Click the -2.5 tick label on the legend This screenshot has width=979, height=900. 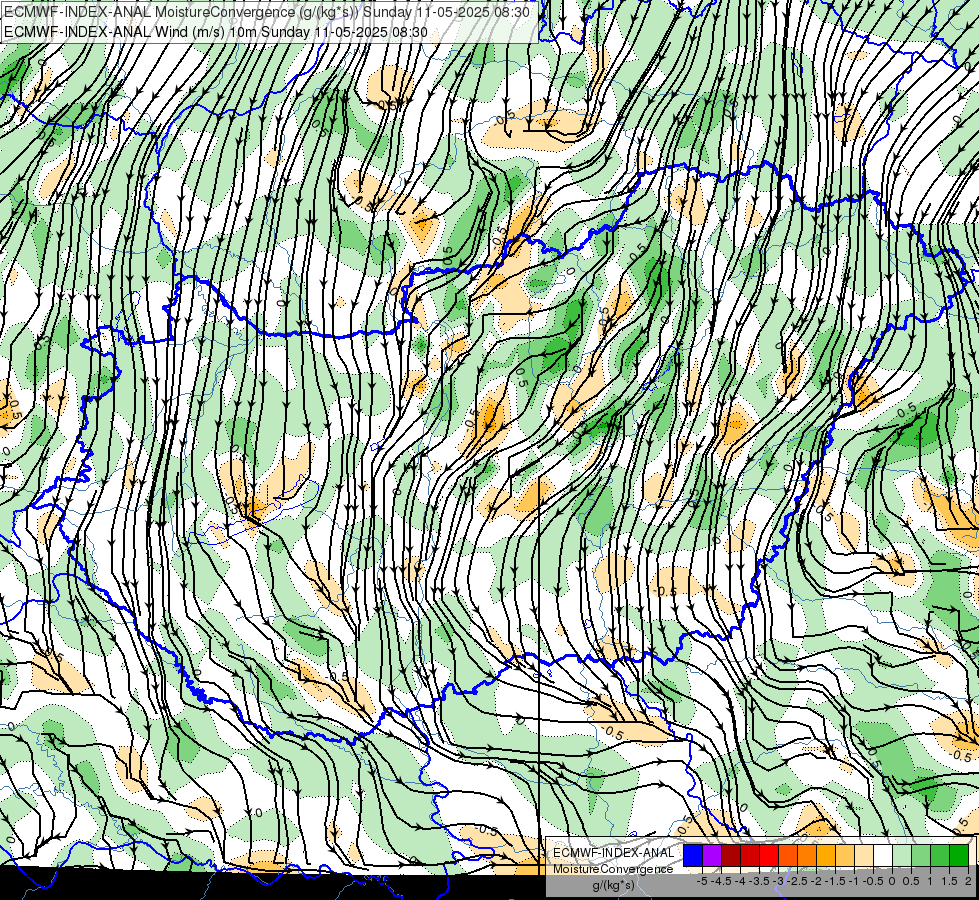797,881
